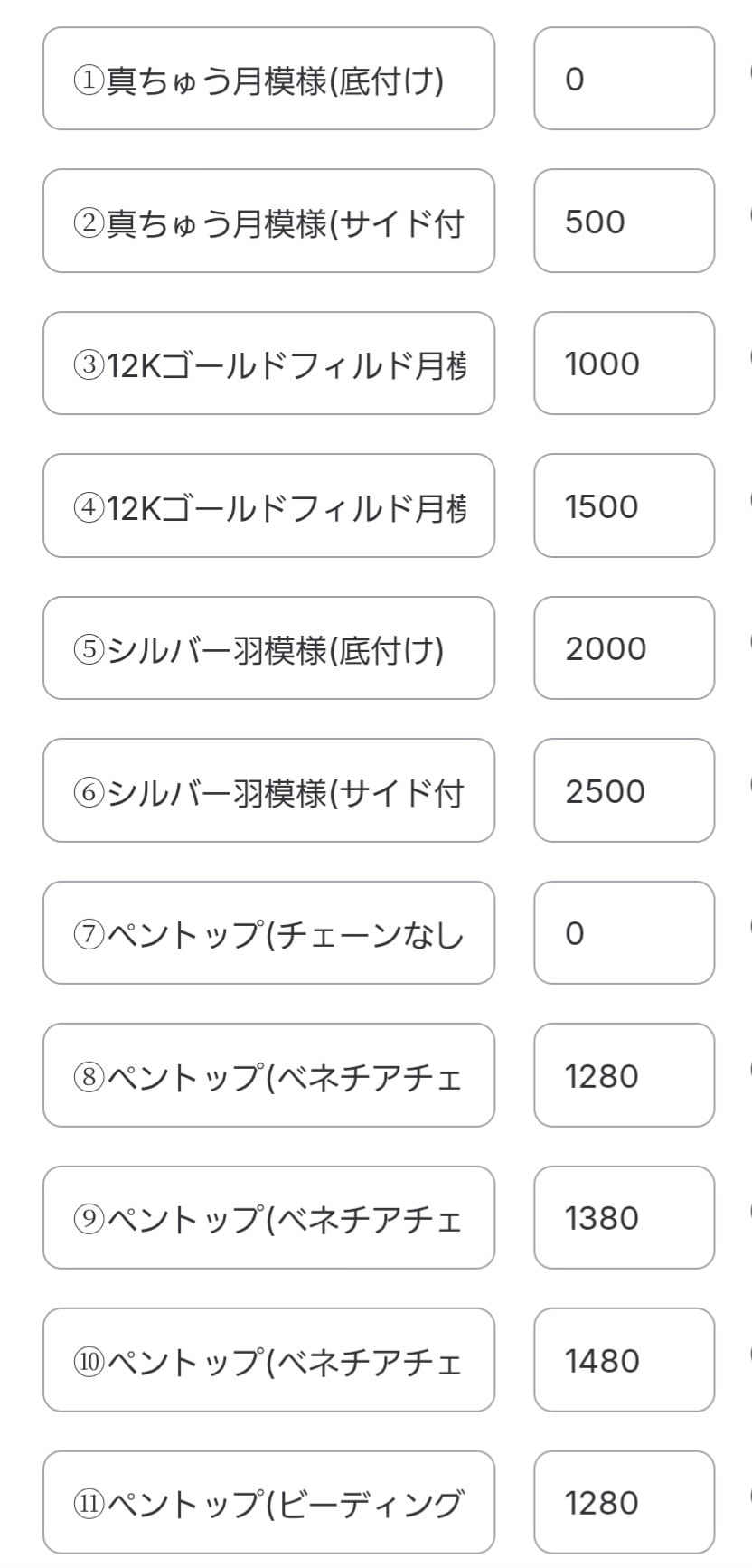Image resolution: width=752 pixels, height=1568 pixels.
Task: Edit the price field showing 2000
Action: point(624,648)
